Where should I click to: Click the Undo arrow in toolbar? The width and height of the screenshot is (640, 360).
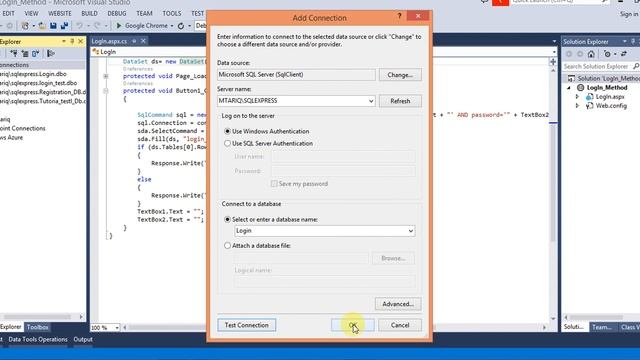[x=80, y=26]
